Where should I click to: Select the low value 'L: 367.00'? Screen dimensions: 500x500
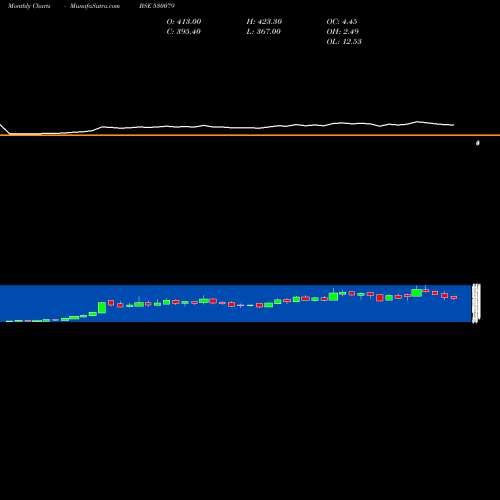[x=263, y=32]
